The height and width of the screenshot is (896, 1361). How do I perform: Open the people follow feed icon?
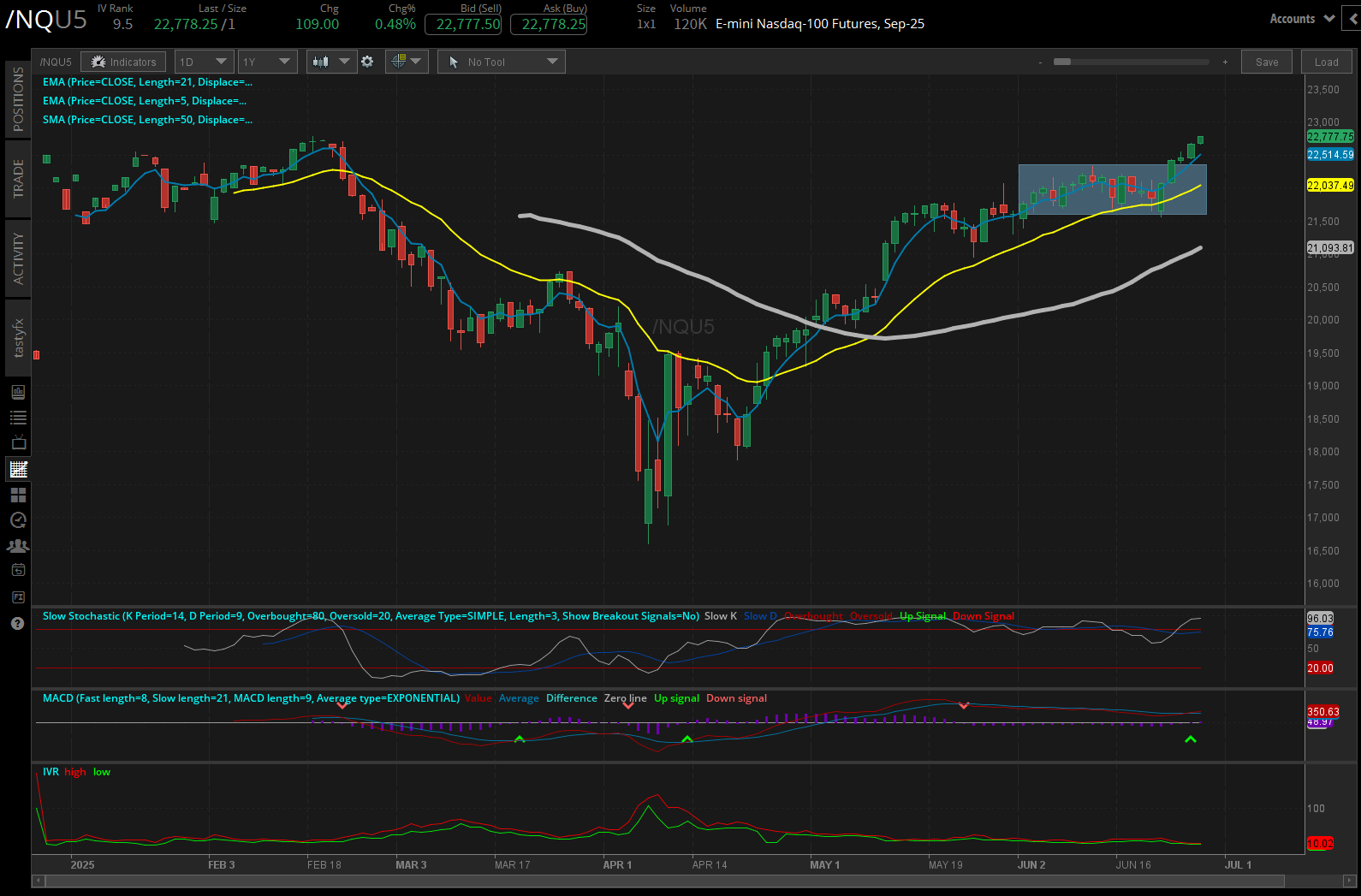(18, 545)
